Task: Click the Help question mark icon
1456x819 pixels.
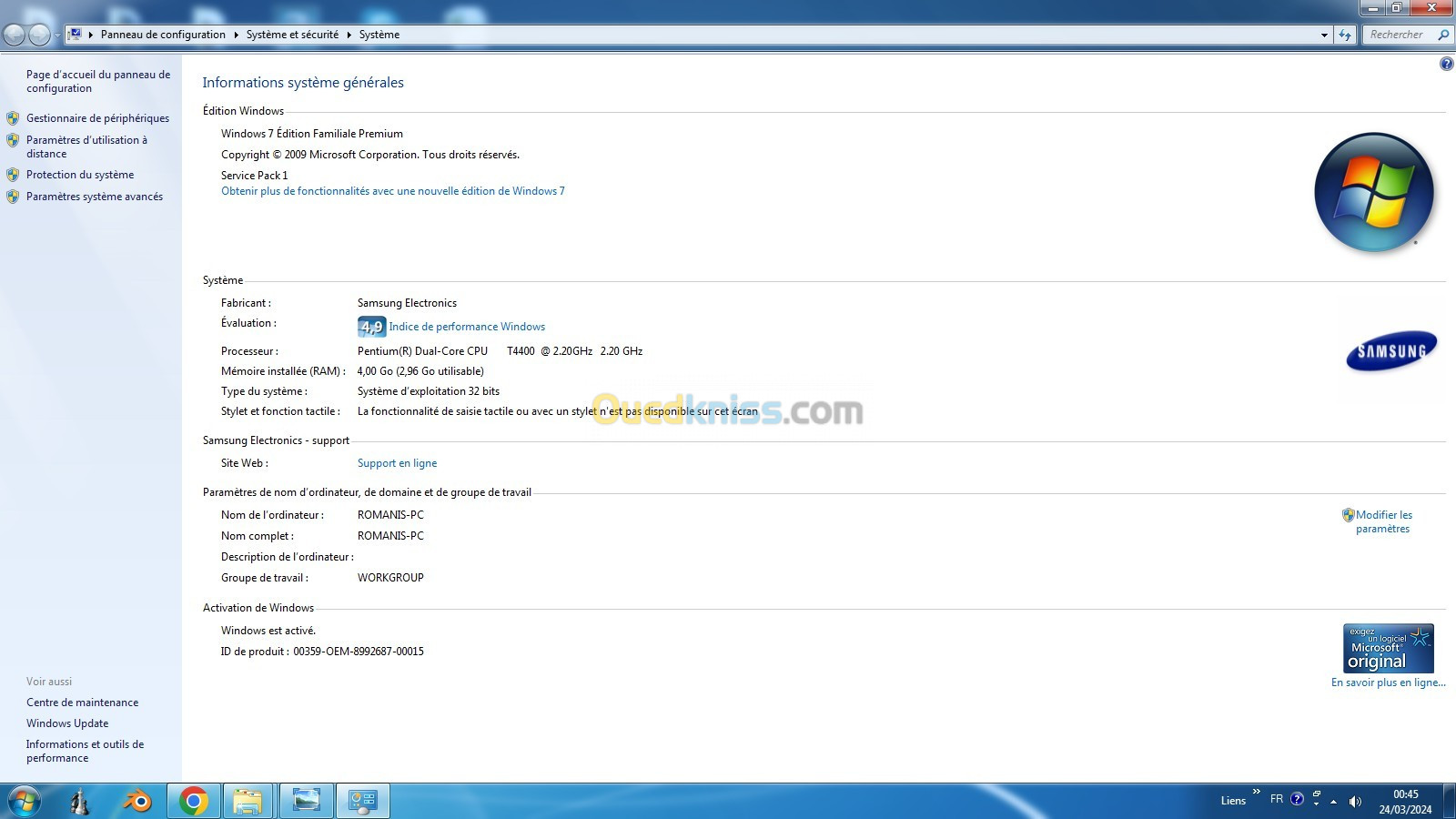Action: click(1447, 64)
